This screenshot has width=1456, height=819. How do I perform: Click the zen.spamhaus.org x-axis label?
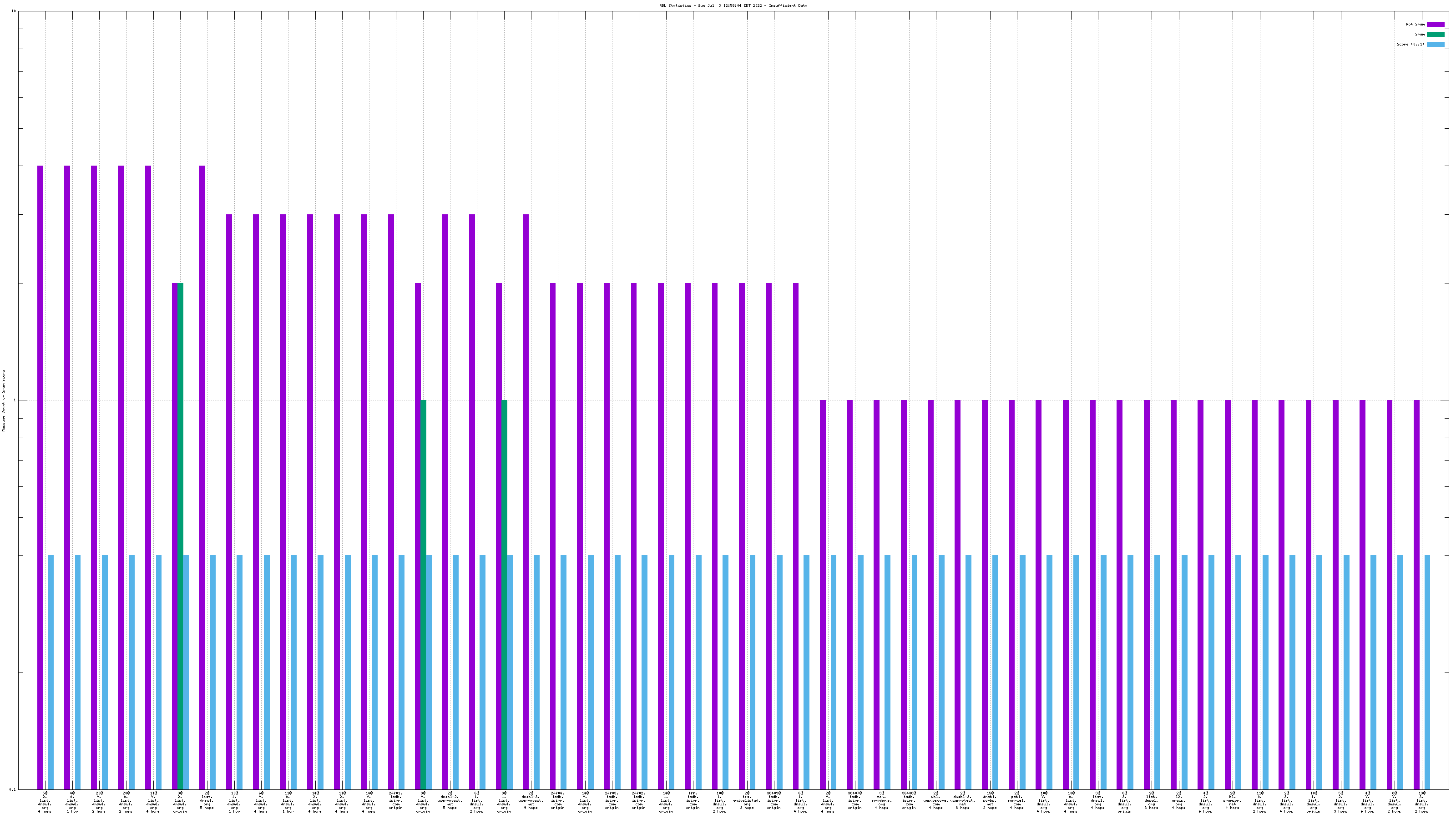click(881, 800)
